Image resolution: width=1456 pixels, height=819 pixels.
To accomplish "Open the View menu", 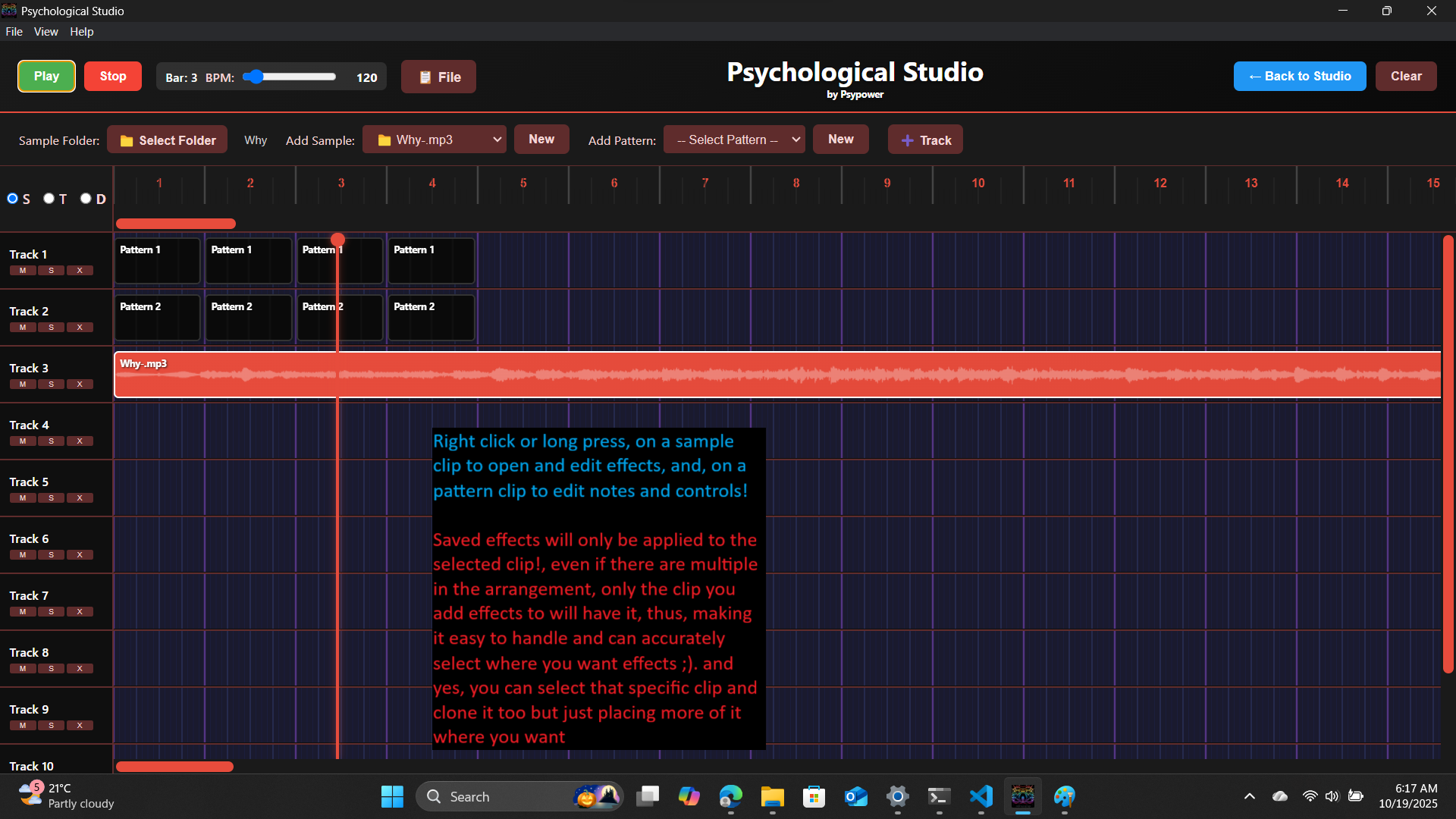I will click(45, 32).
